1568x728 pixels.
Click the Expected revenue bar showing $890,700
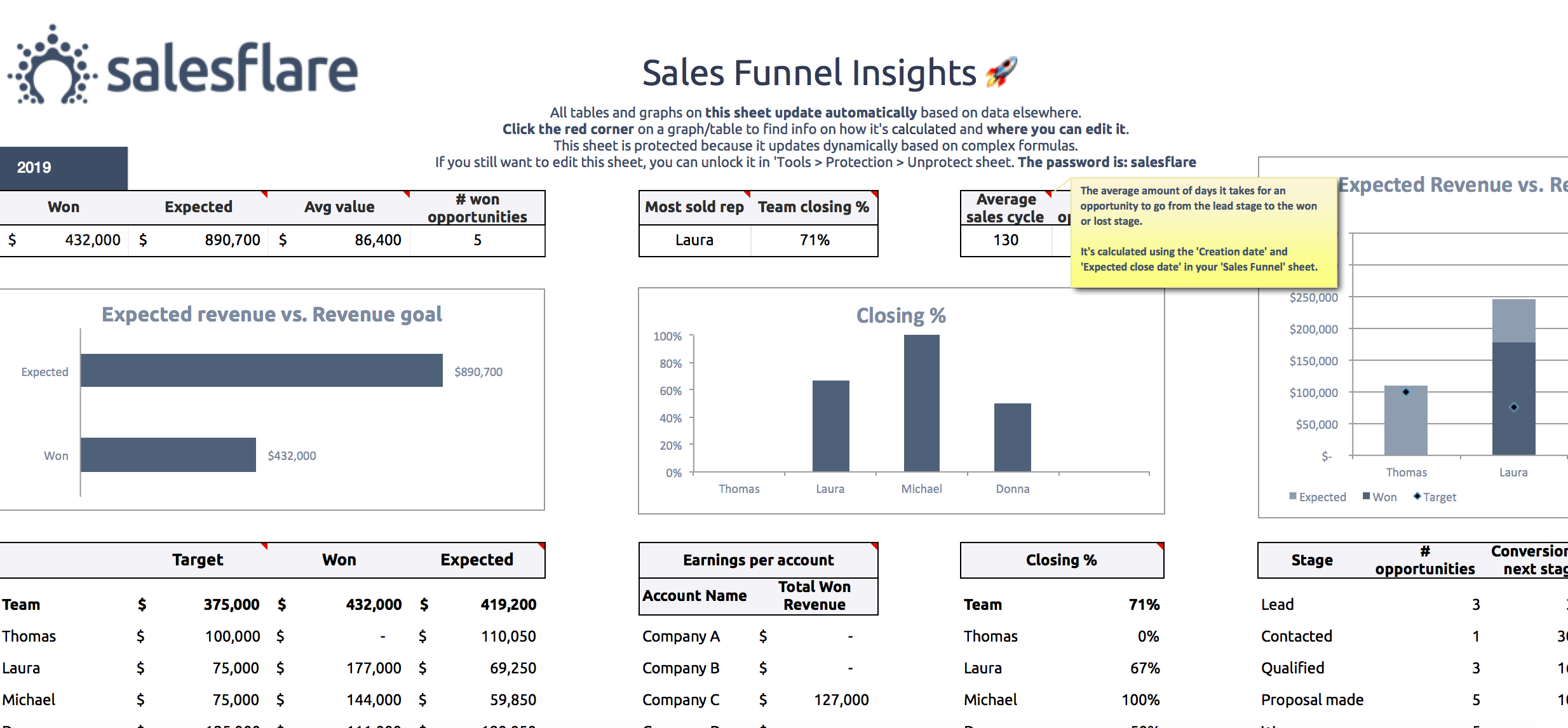[x=260, y=371]
